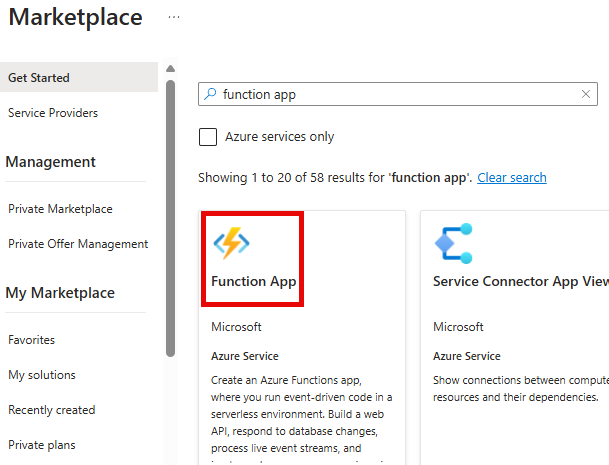Open Service Providers section
This screenshot has height=465, width=609.
(x=53, y=113)
